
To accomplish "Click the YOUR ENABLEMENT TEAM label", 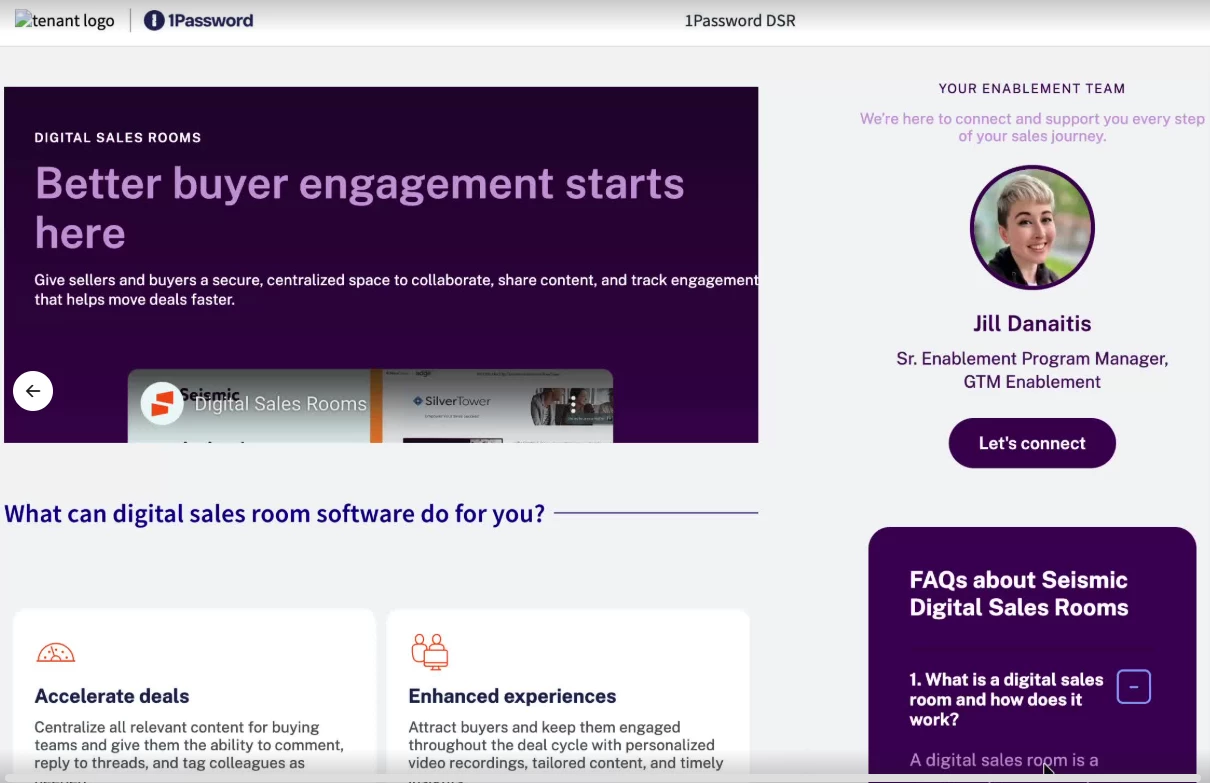I will tap(1032, 89).
